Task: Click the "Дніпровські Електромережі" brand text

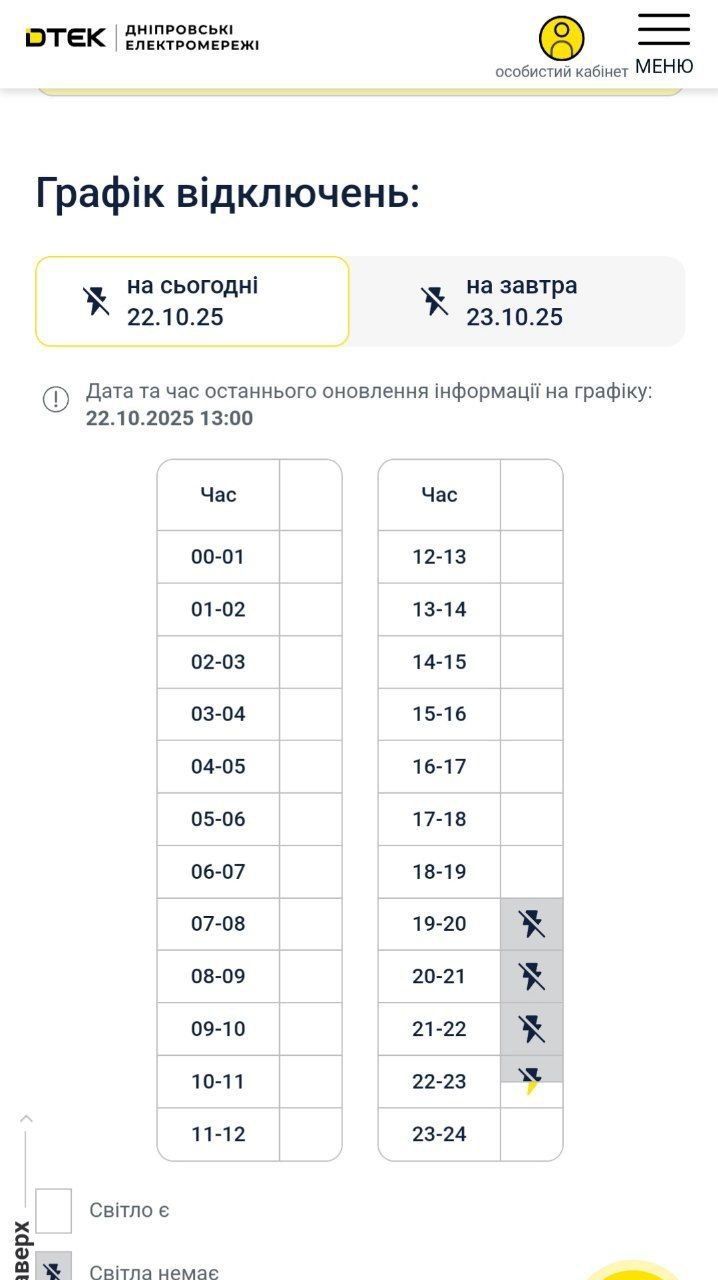Action: [x=192, y=38]
